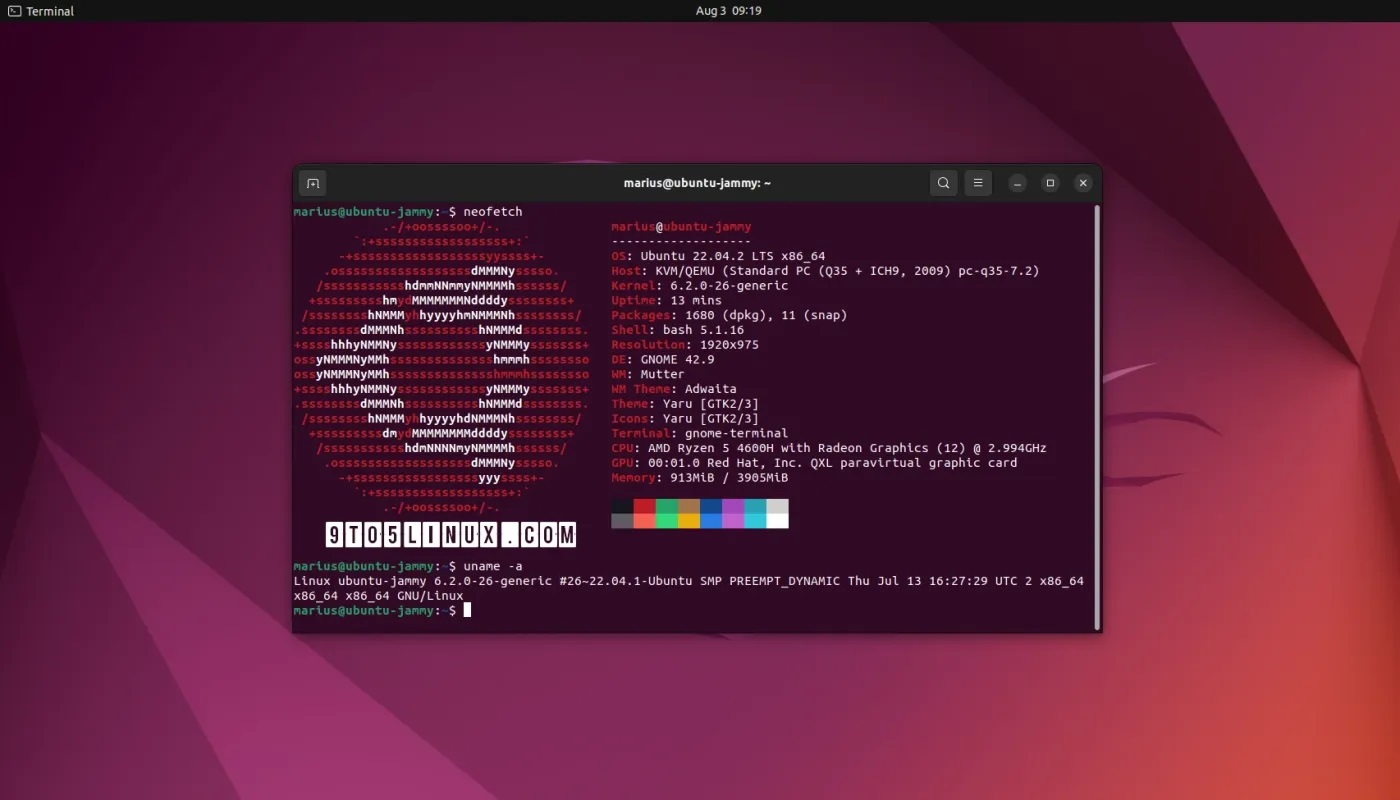Click the green color swatch in the palette
The image size is (1400, 800).
tap(668, 515)
